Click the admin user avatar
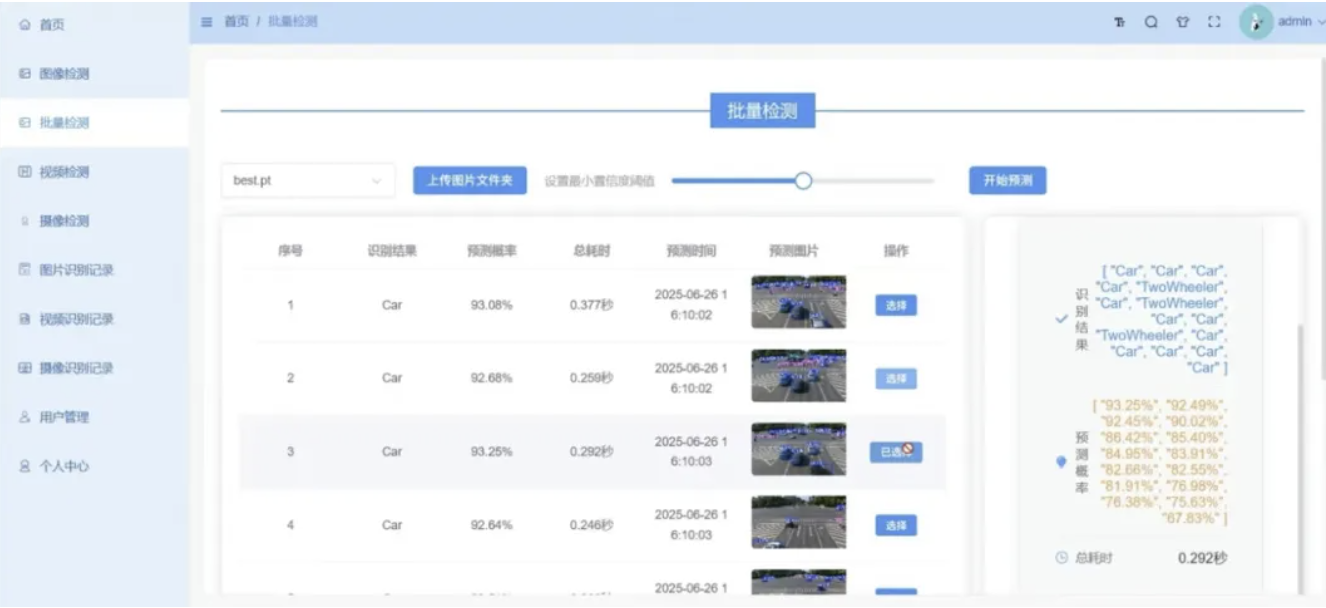 click(1256, 22)
